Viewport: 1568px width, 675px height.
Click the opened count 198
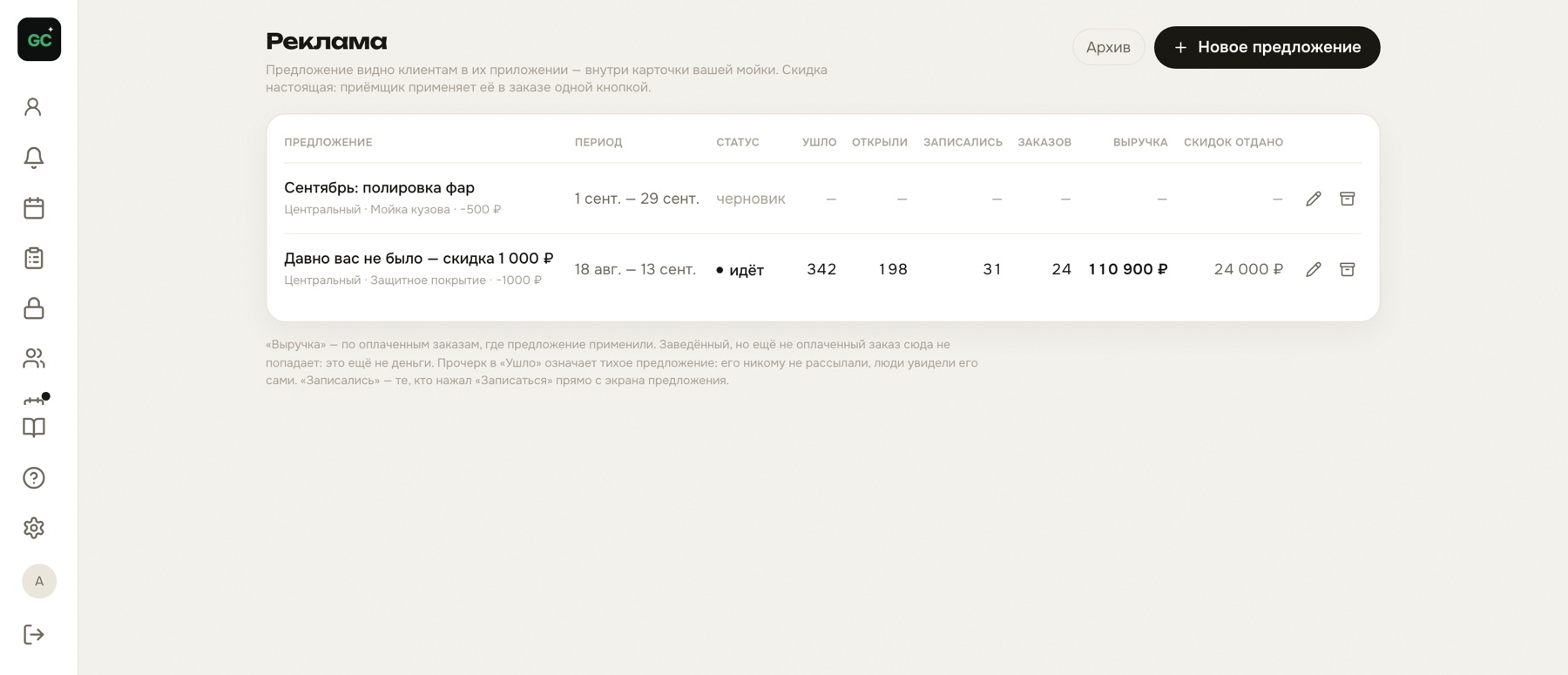(x=893, y=269)
